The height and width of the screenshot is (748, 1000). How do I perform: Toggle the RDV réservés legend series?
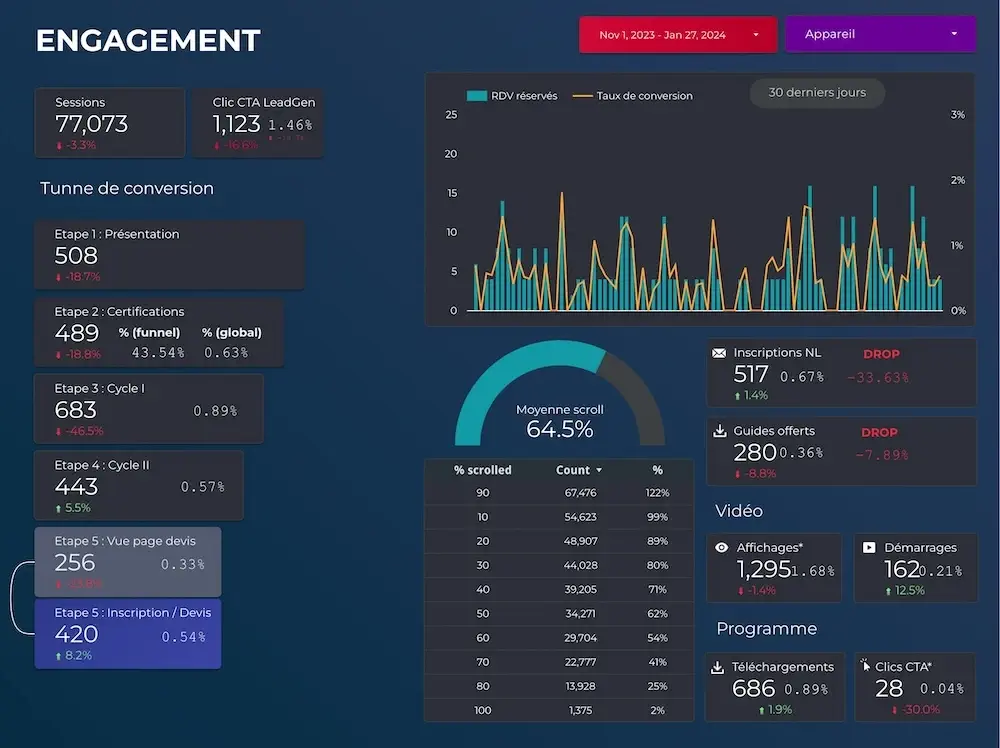click(512, 96)
